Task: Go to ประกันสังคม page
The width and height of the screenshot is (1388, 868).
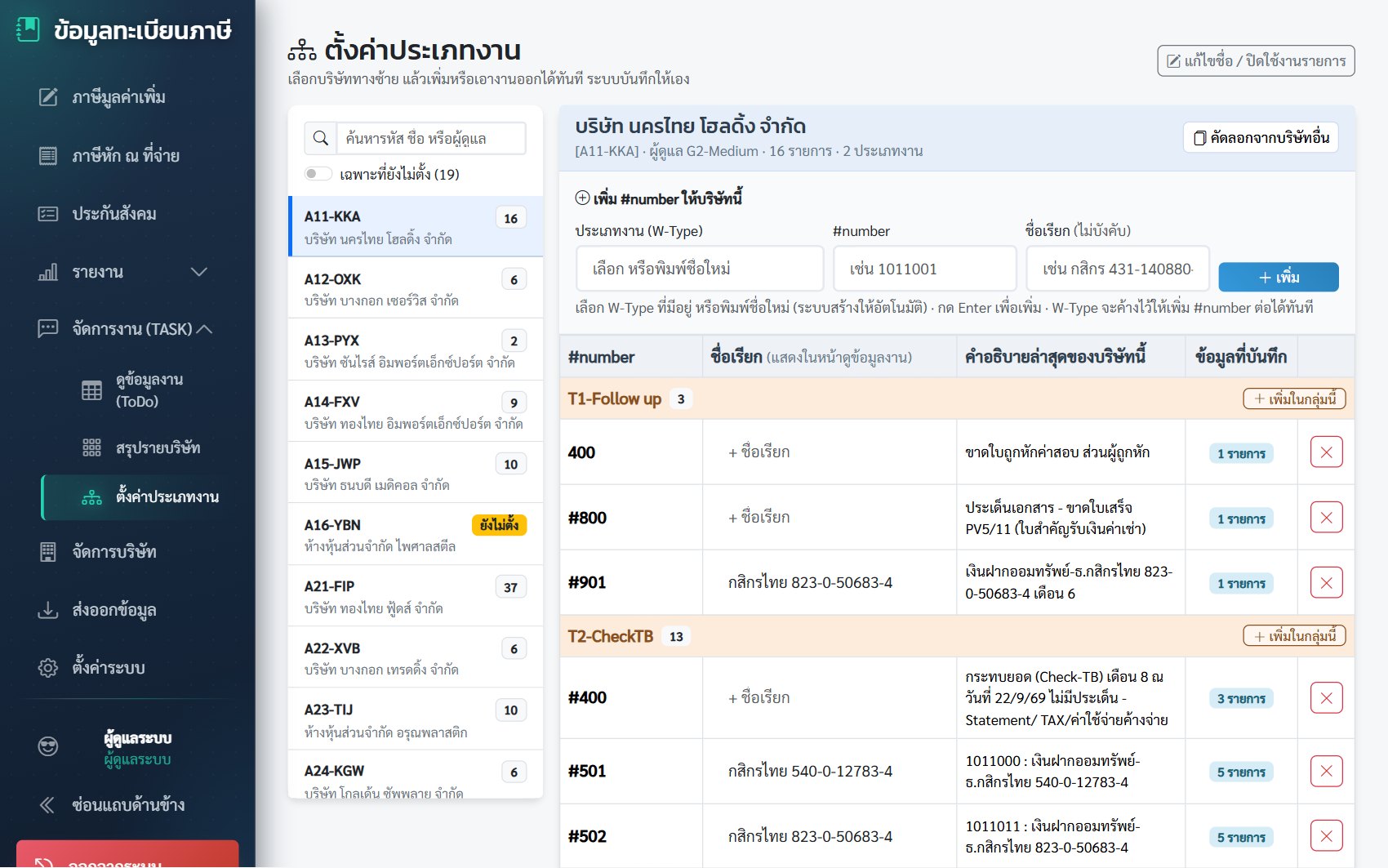Action: click(113, 214)
